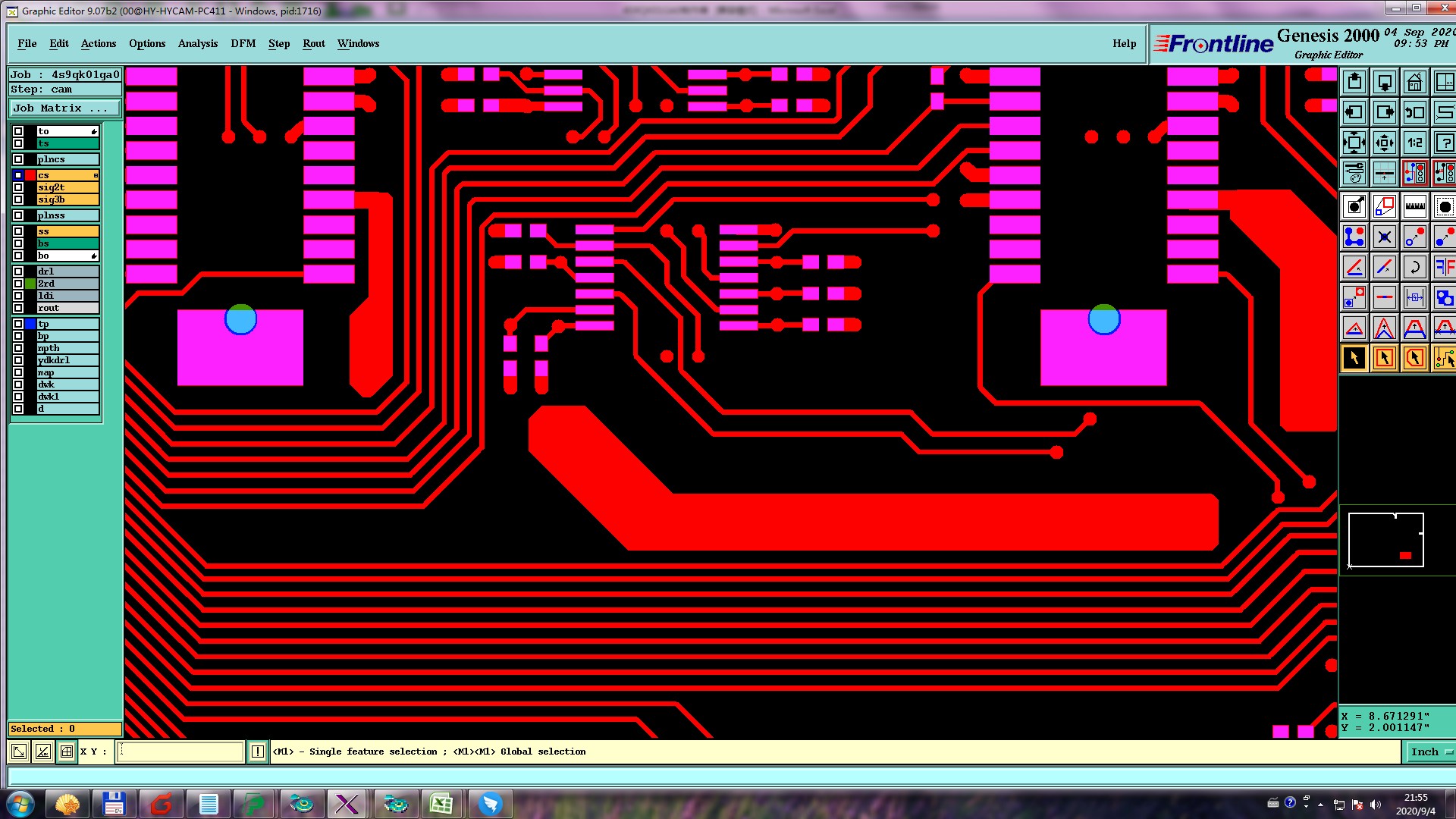Select the ruler measure tool
1456x819 pixels.
tap(1414, 206)
